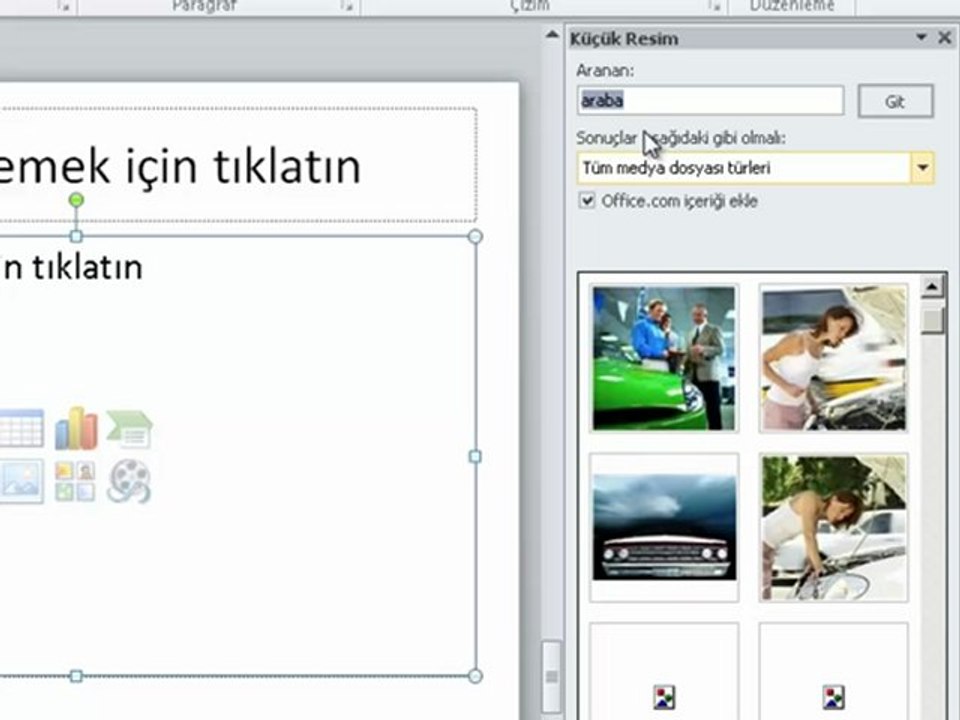Open the Çizim group dialog launcher
The image size is (960, 720).
[714, 6]
